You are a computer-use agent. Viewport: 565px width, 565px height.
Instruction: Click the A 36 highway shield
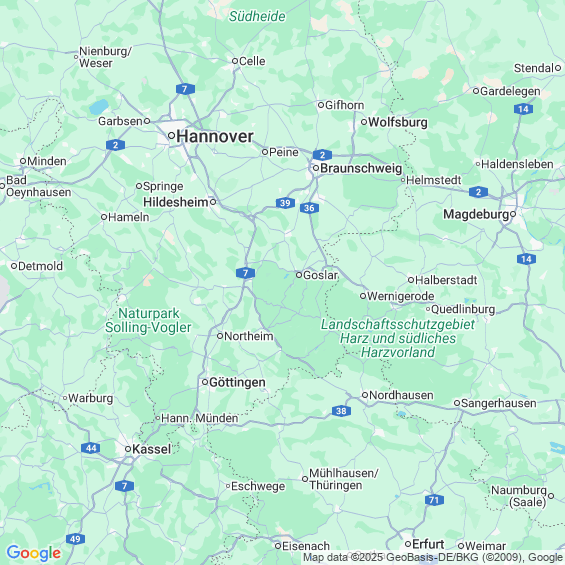pyautogui.click(x=309, y=208)
